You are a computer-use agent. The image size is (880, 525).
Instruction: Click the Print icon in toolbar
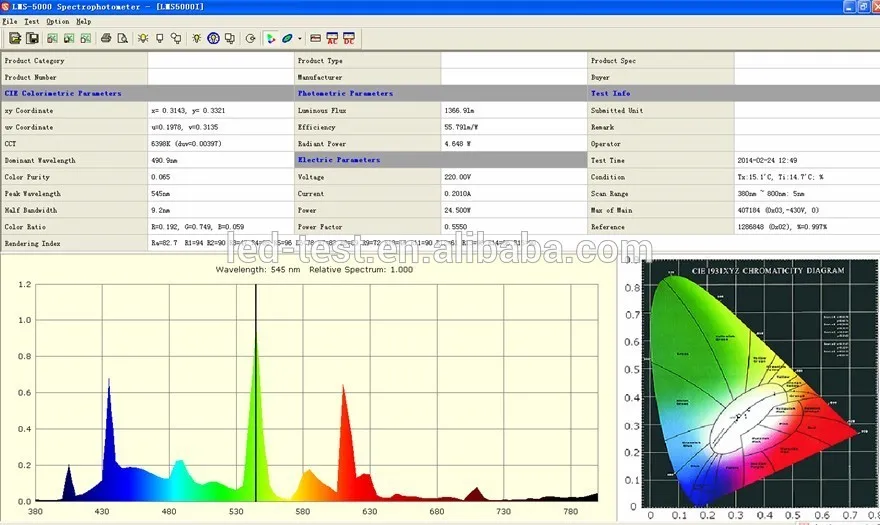coord(106,39)
